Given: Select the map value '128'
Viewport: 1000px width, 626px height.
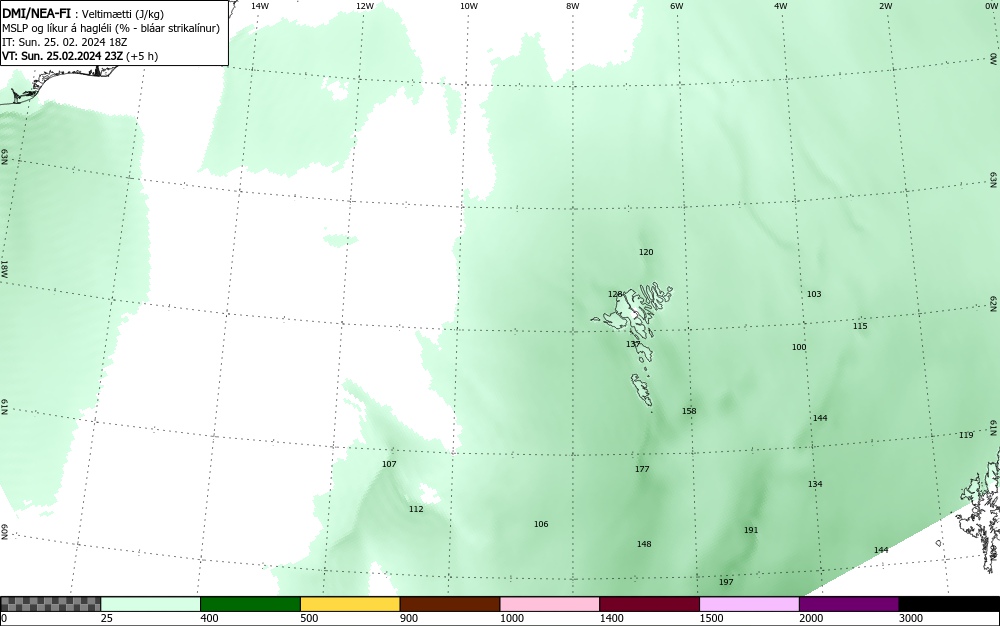Looking at the screenshot, I should (615, 295).
